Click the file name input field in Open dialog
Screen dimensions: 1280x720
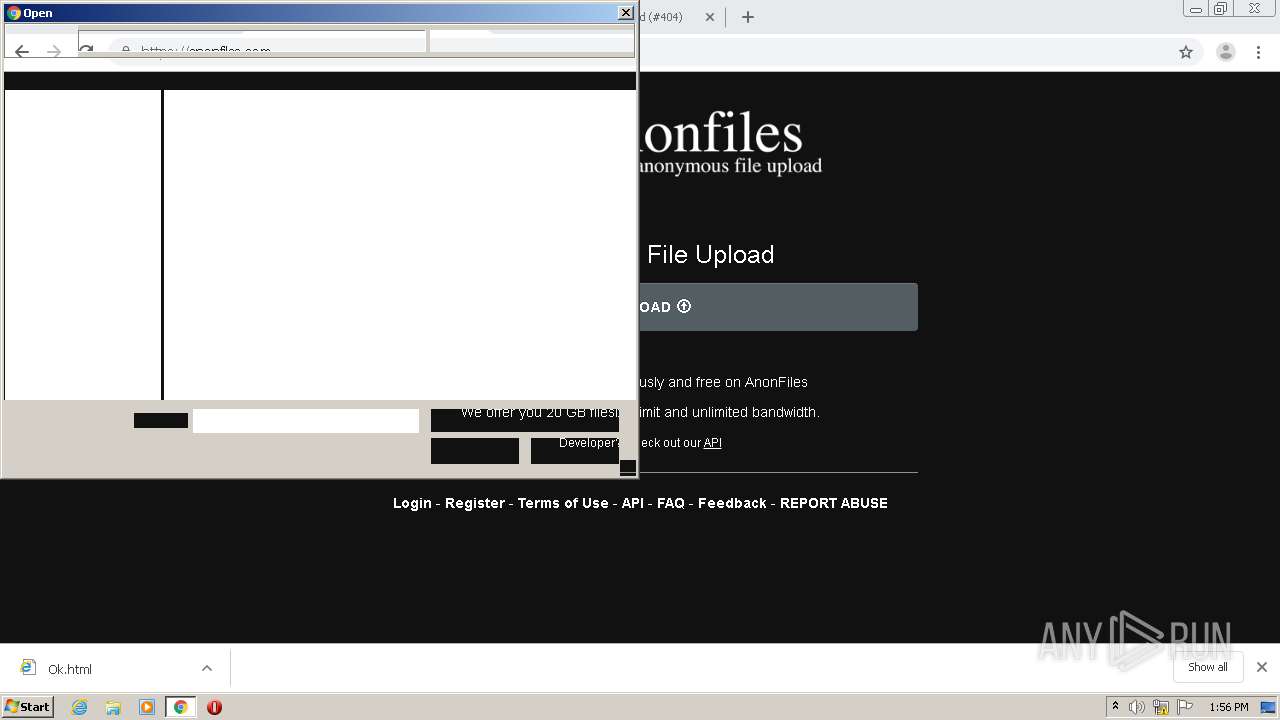tap(306, 421)
